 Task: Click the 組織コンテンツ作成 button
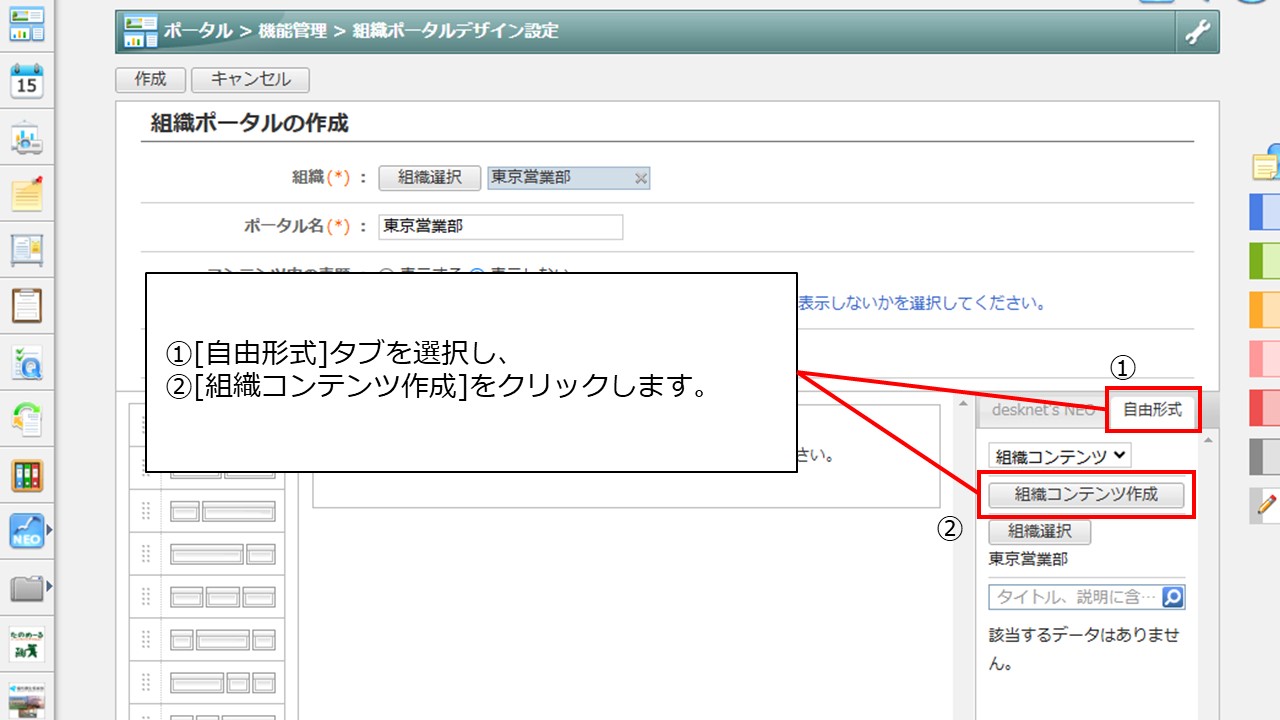pyautogui.click(x=1086, y=494)
